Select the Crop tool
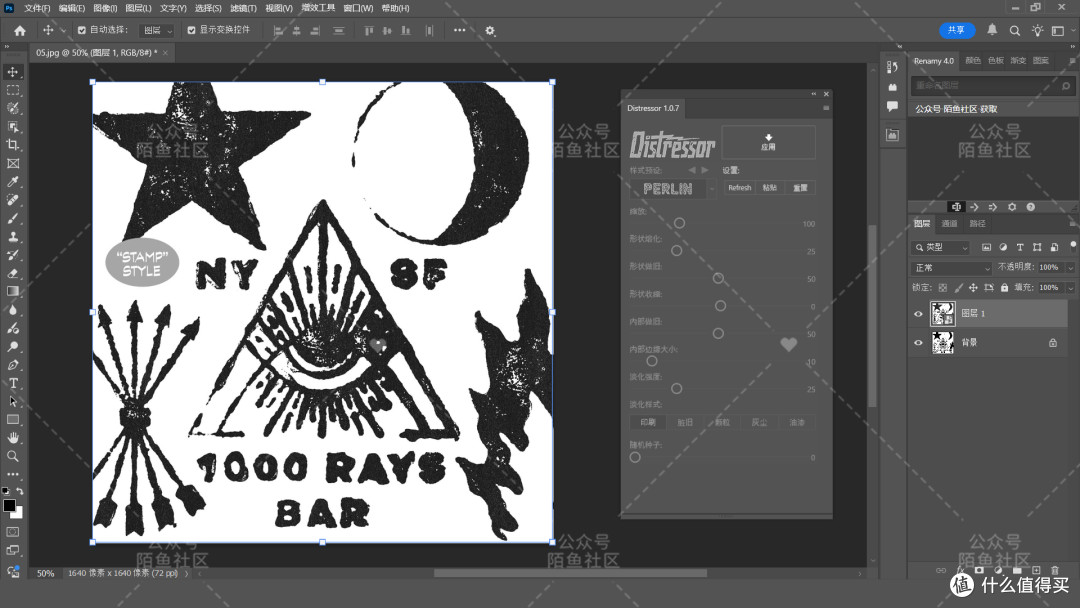Viewport: 1080px width, 608px height. pyautogui.click(x=13, y=145)
